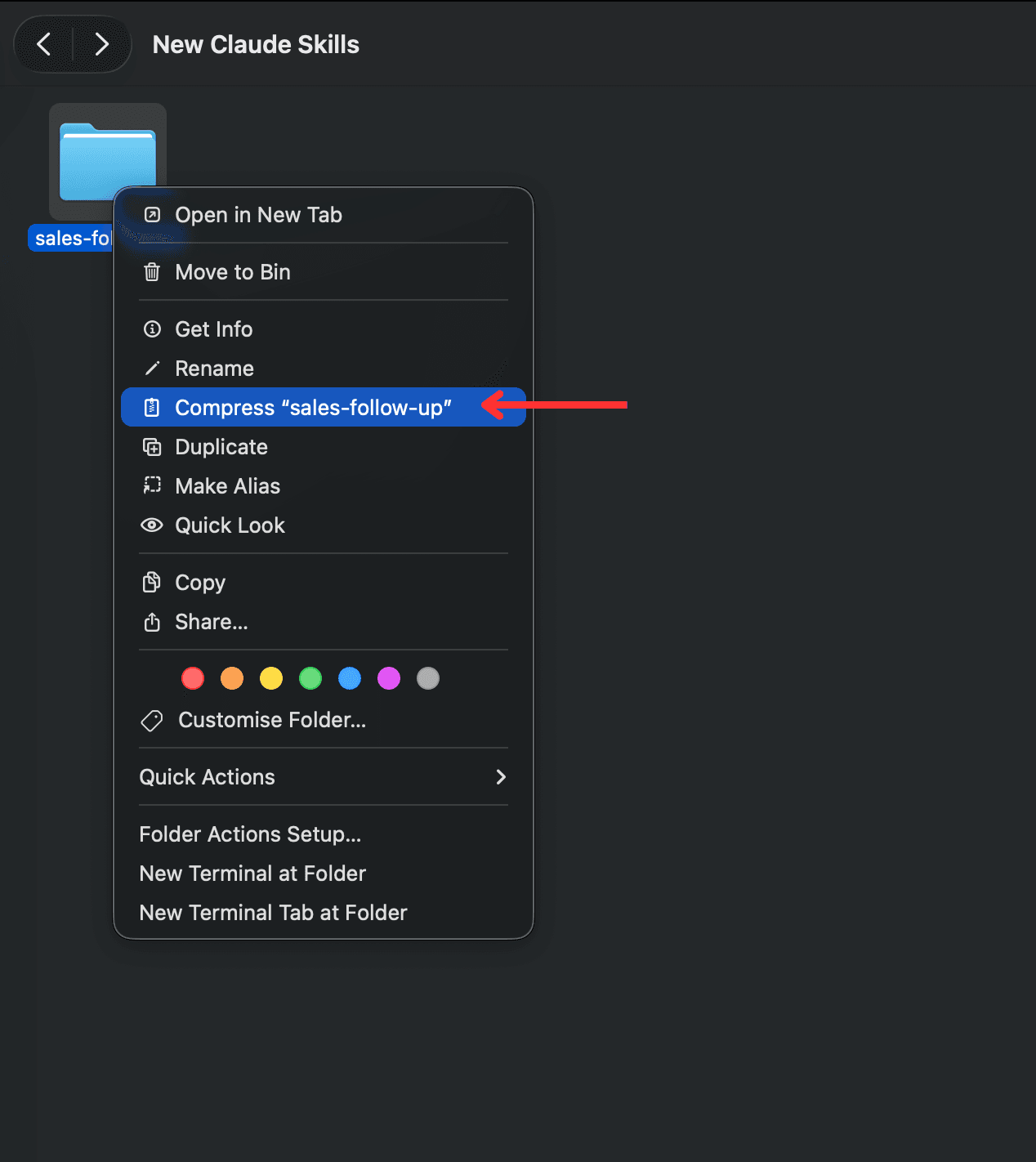Image resolution: width=1036 pixels, height=1162 pixels.
Task: Choose Open in New Tab
Action: tap(323, 215)
